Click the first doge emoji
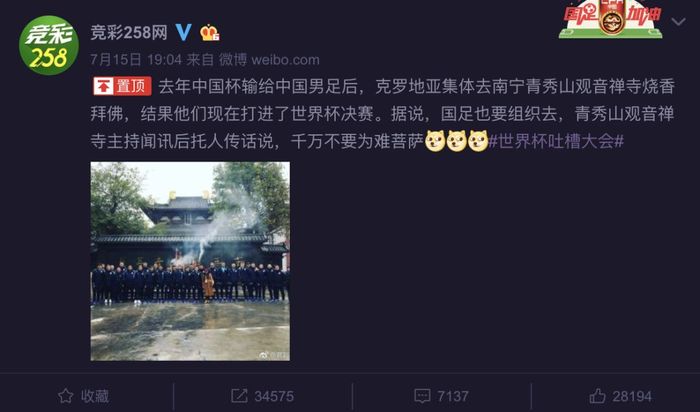 coord(435,141)
